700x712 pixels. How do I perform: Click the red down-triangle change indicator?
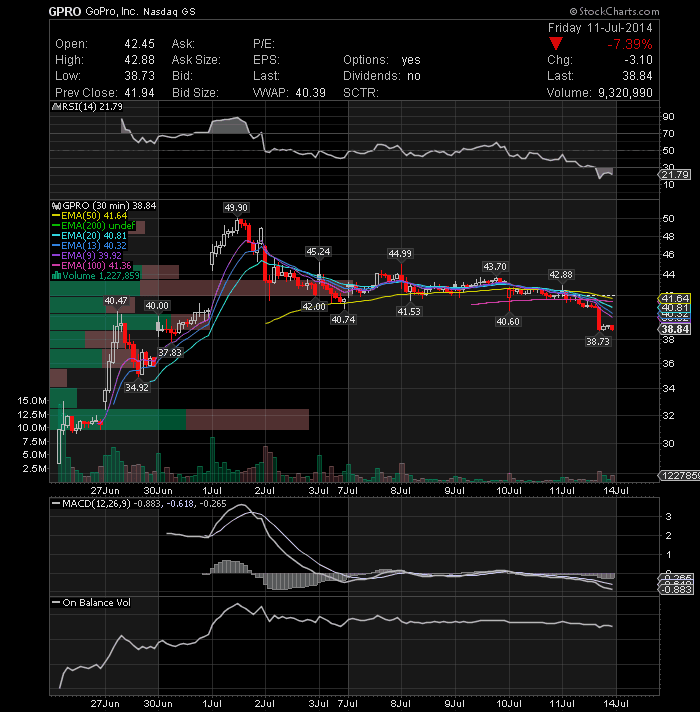point(556,44)
